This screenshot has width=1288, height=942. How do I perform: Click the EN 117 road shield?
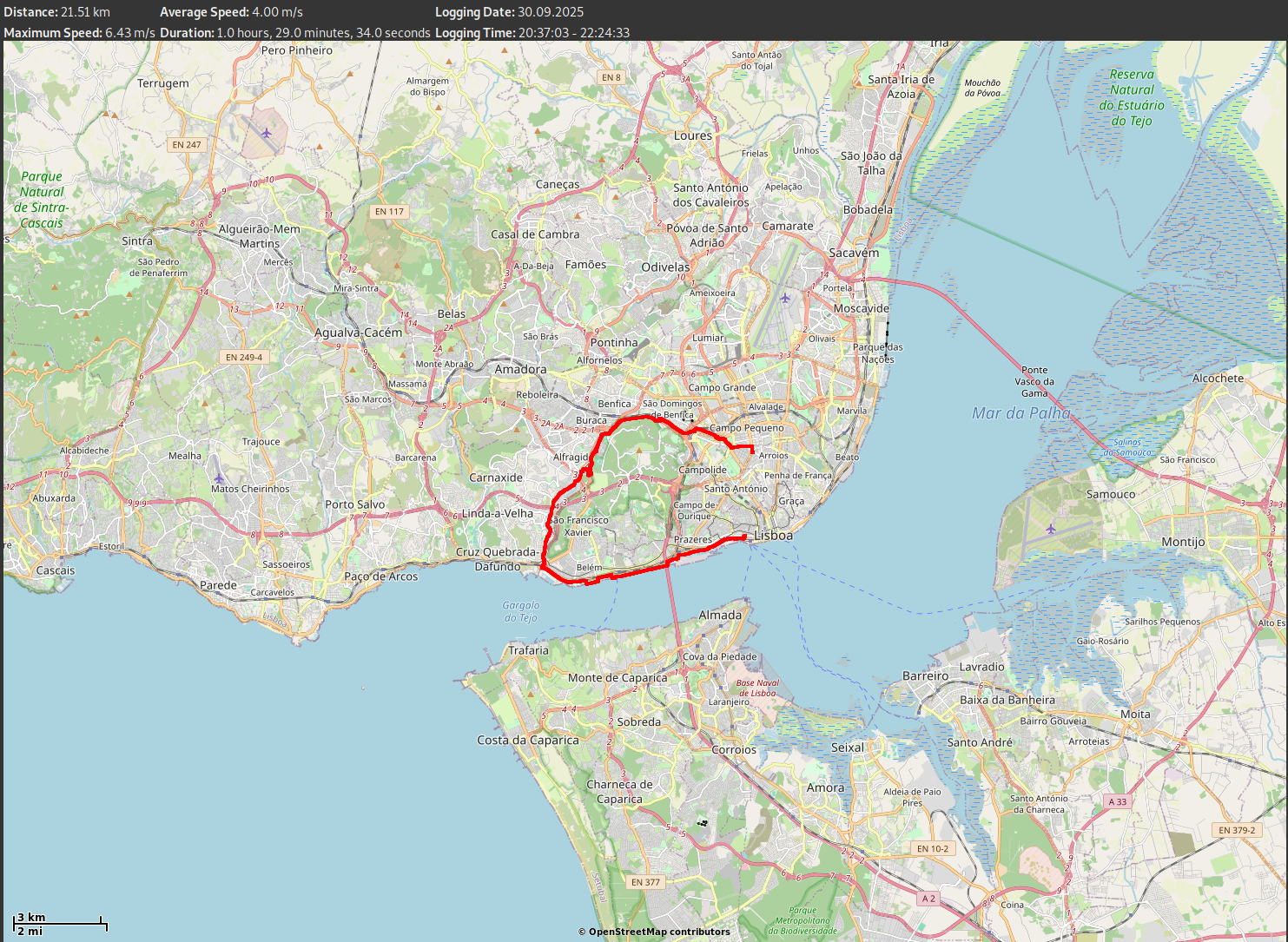[390, 211]
